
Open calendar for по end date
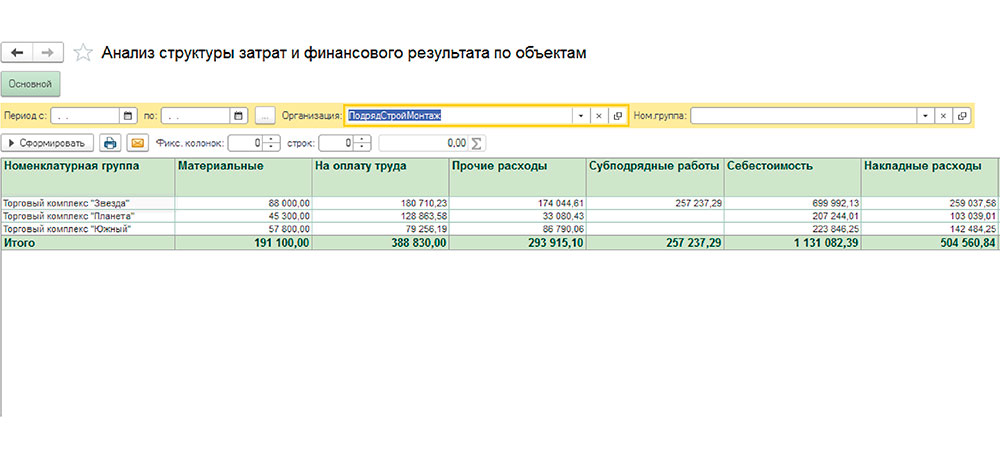pos(238,115)
